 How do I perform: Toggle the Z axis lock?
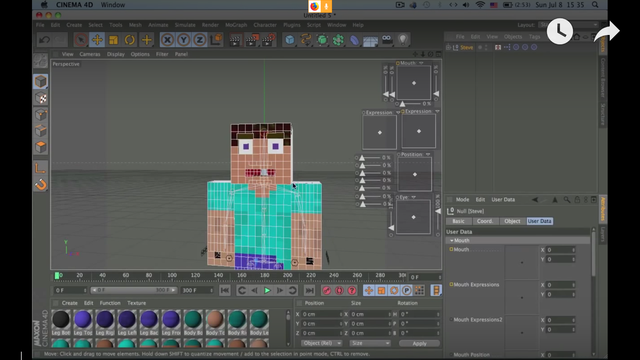tap(200, 40)
